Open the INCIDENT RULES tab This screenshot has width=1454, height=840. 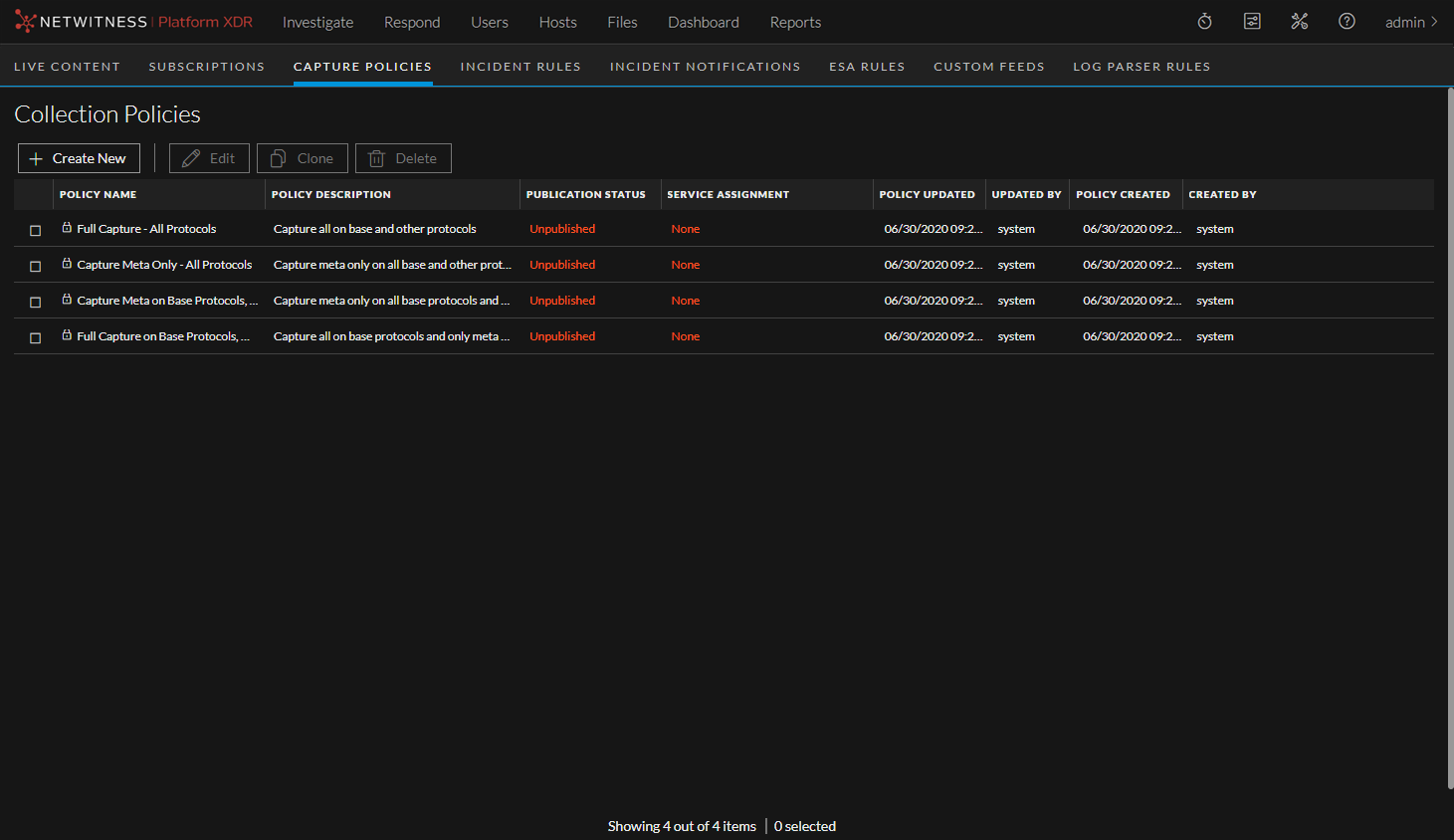click(x=520, y=66)
